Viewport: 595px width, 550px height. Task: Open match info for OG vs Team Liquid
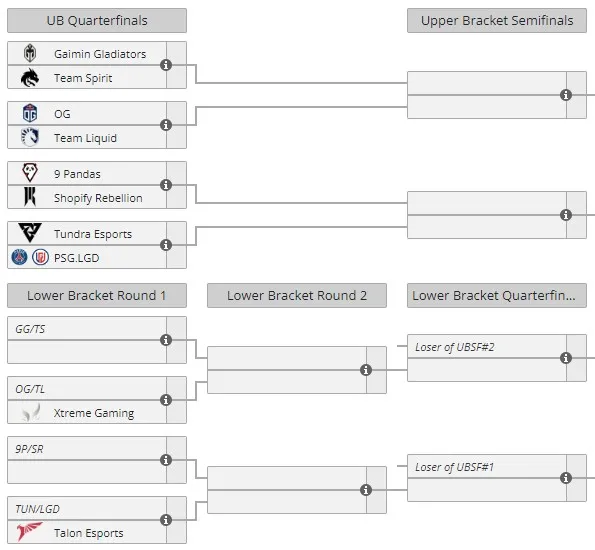point(166,125)
